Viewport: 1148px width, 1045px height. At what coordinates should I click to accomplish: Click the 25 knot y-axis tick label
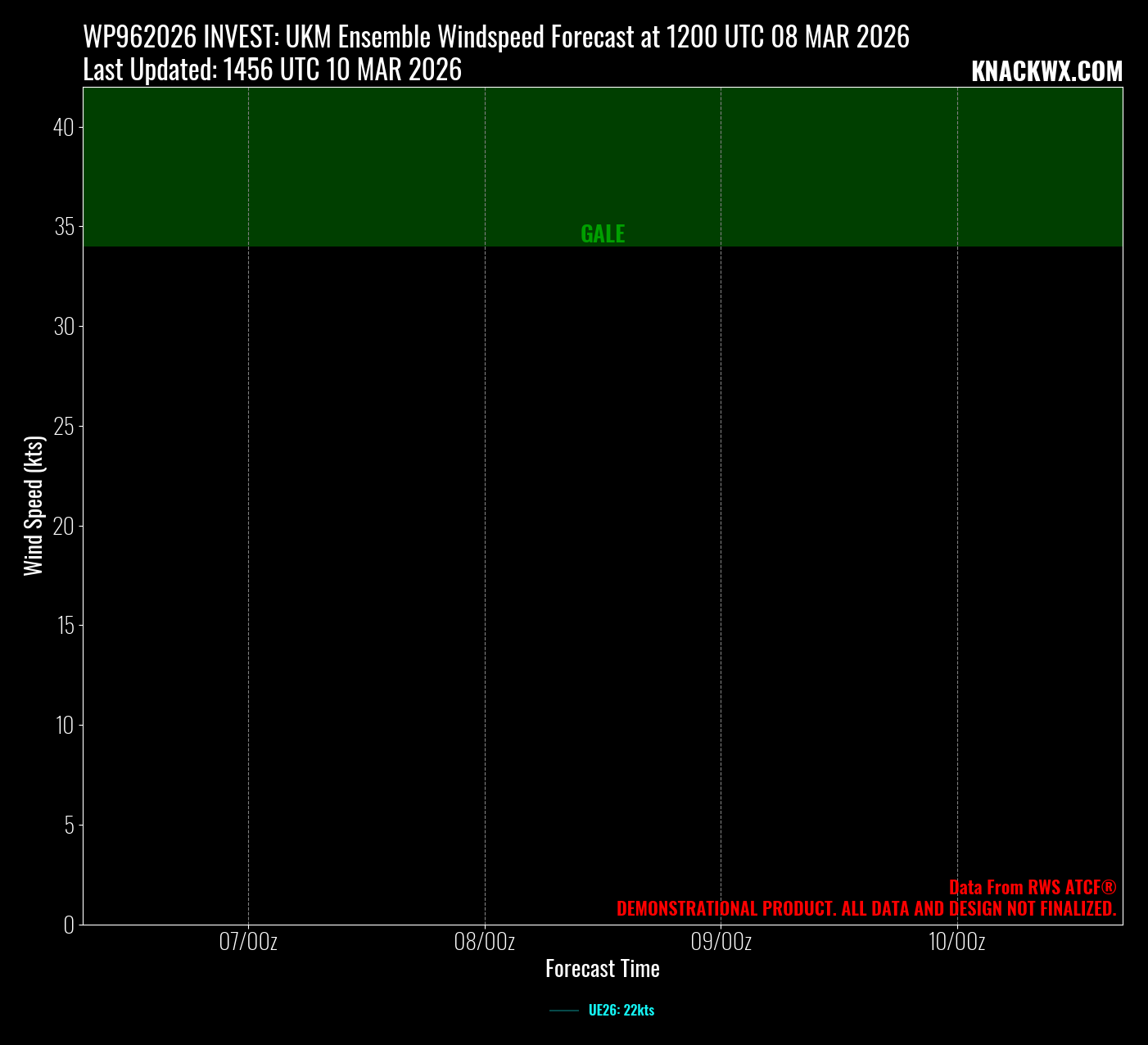click(x=64, y=426)
